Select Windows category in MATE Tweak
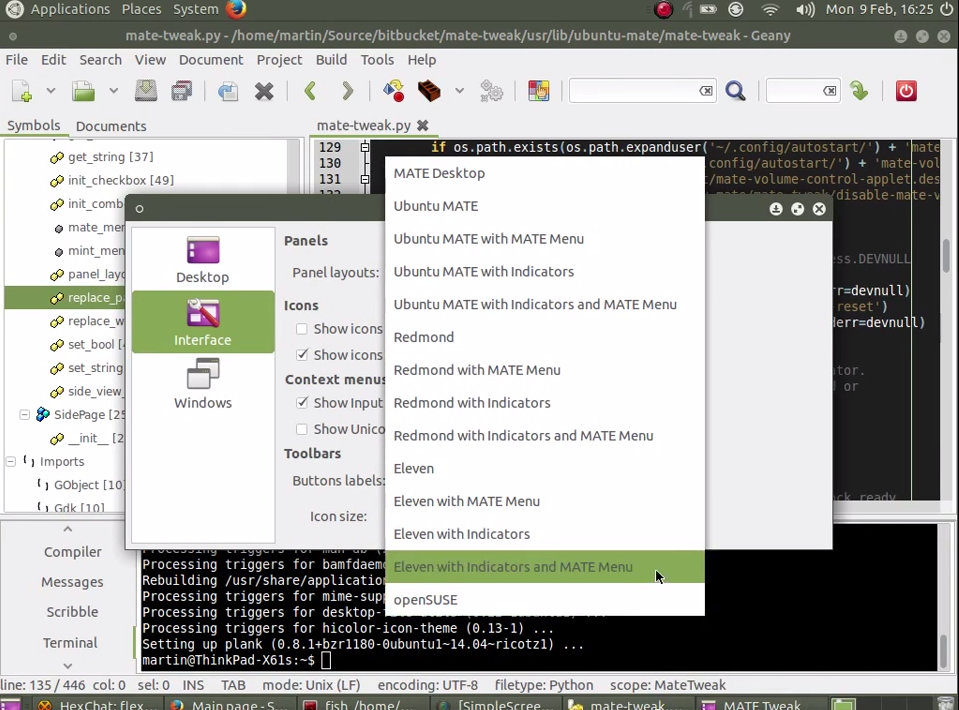959x710 pixels. [x=202, y=385]
